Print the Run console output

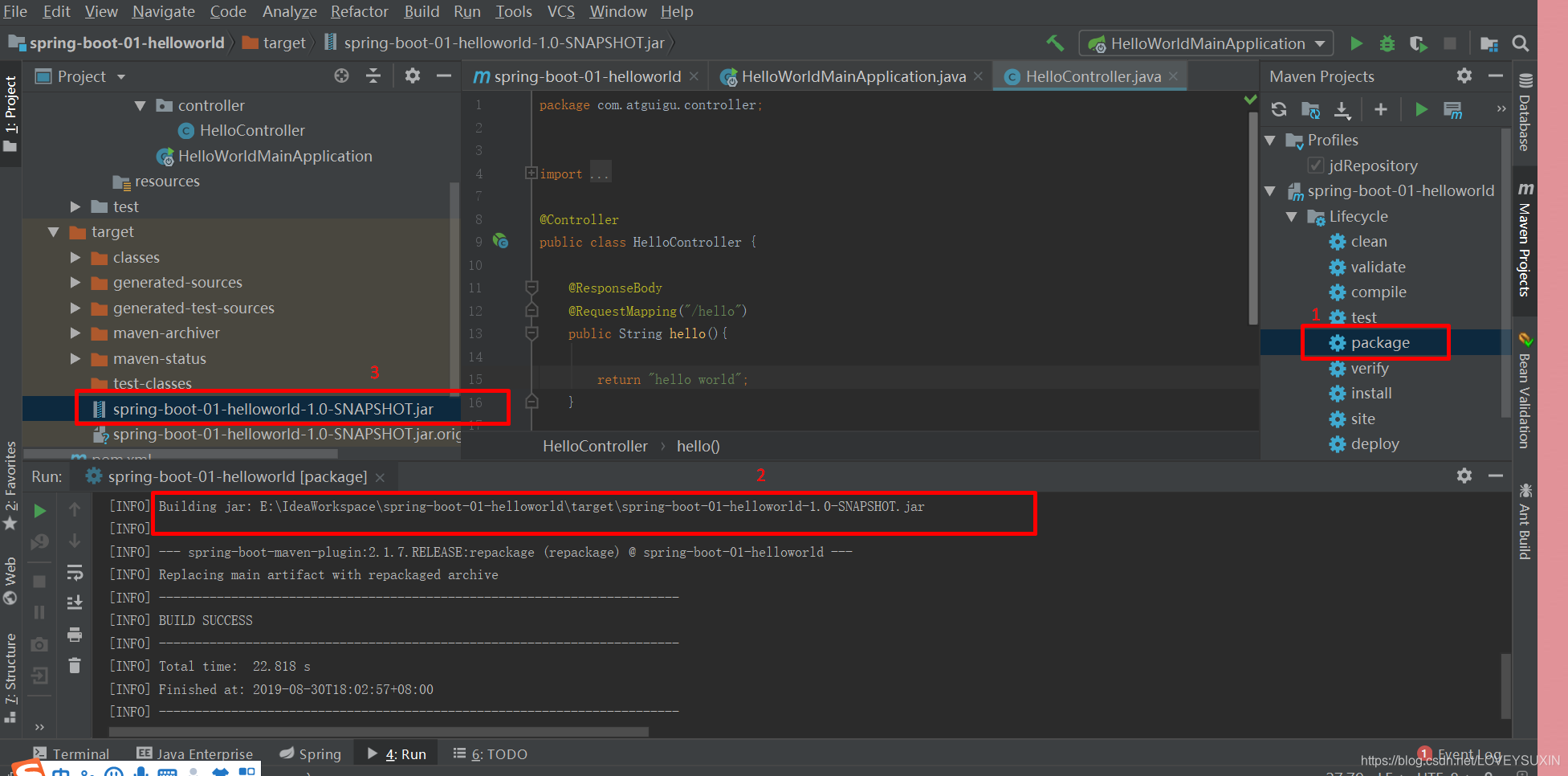click(75, 635)
